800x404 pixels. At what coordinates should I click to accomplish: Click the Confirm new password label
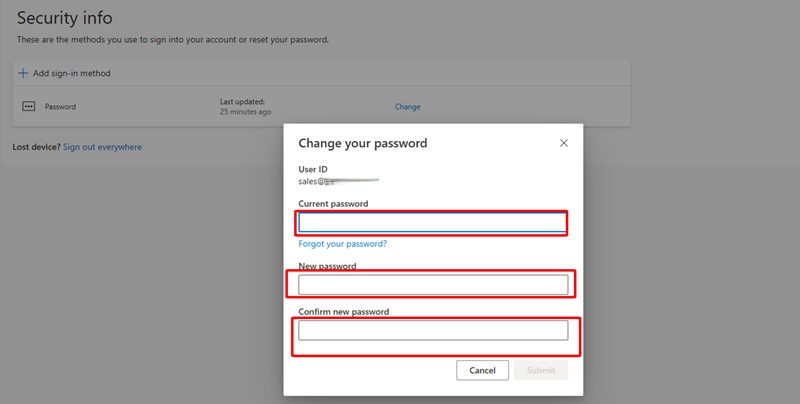point(343,311)
